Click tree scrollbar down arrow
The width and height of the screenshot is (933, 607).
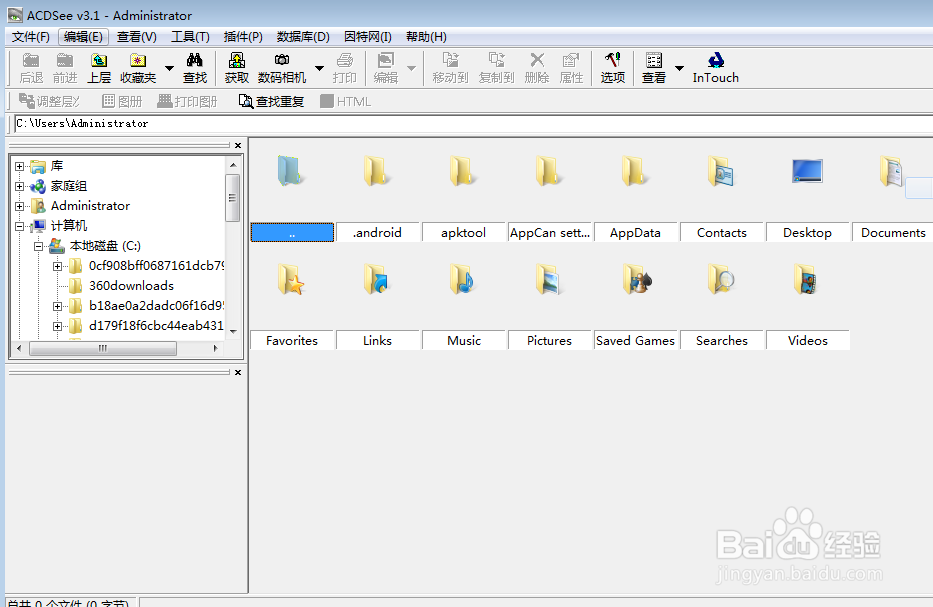click(233, 332)
